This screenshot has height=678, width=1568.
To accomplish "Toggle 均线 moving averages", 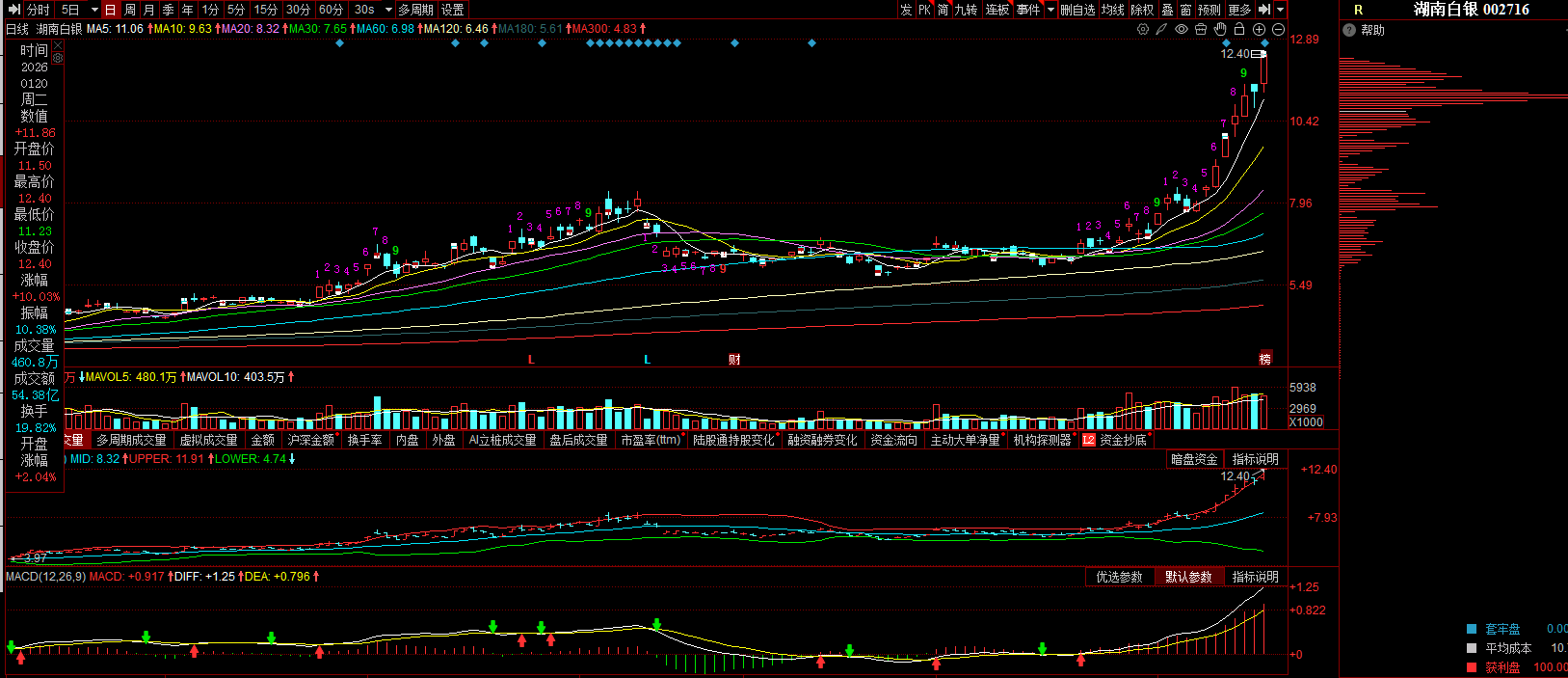I will (1113, 10).
